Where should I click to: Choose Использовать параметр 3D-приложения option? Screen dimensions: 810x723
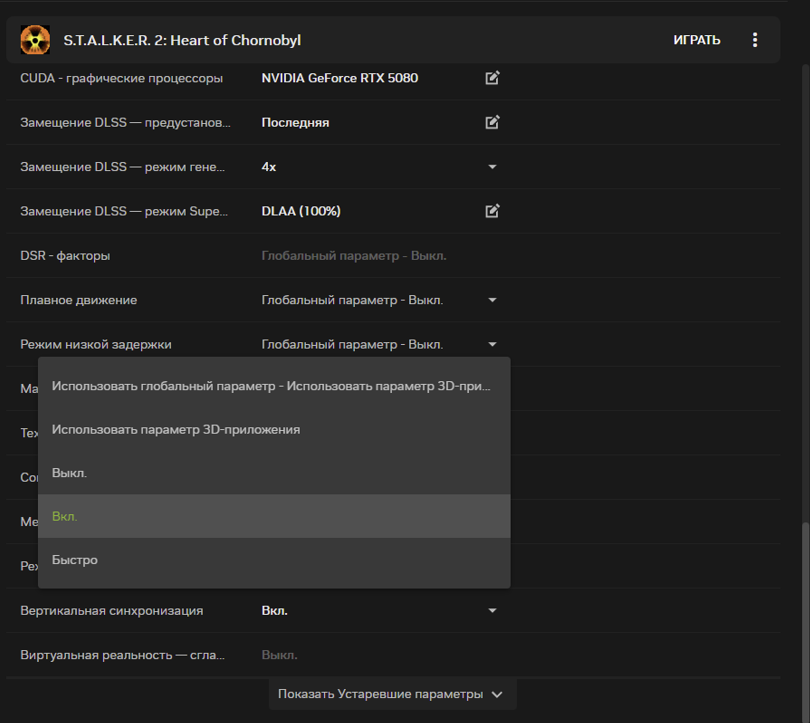176,429
